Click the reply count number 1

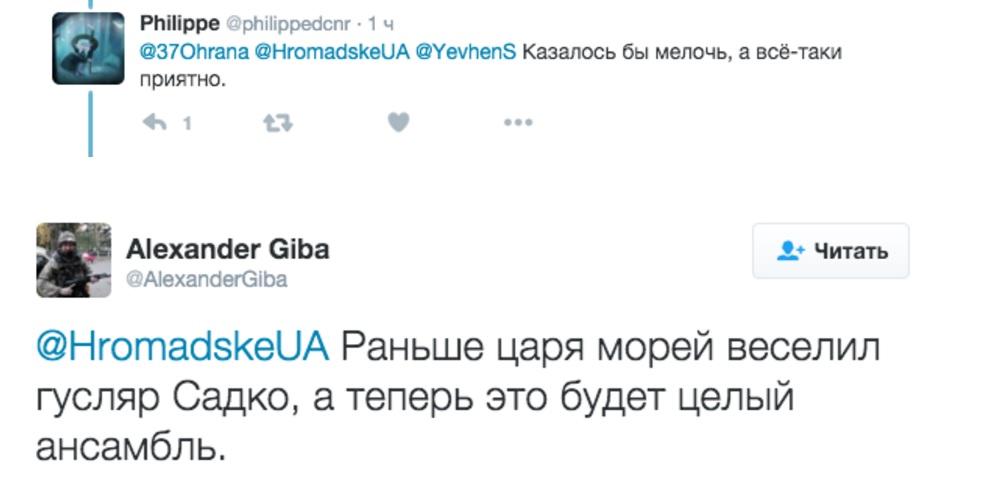[187, 123]
